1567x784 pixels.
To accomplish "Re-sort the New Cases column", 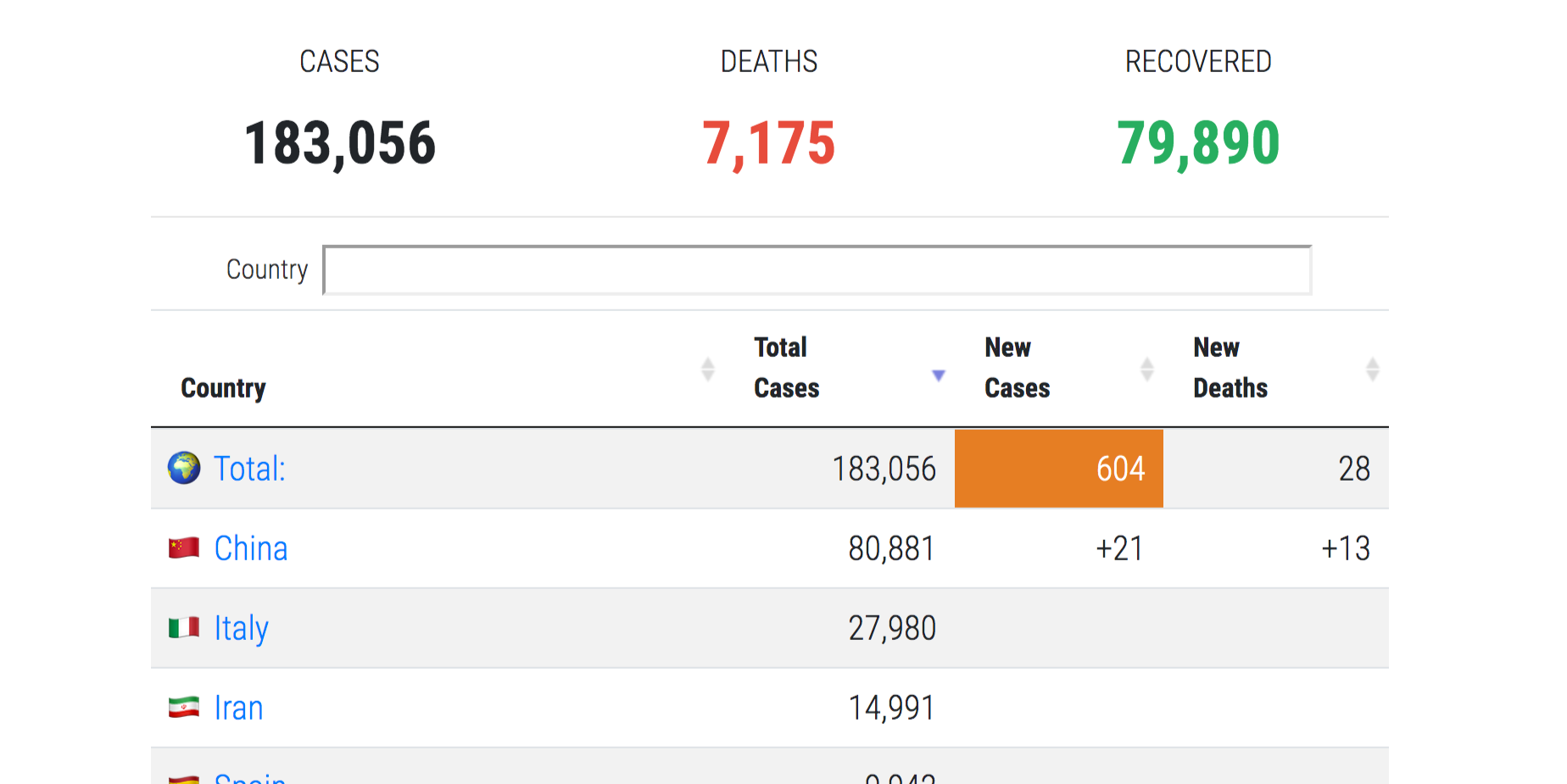I will 1017,367.
